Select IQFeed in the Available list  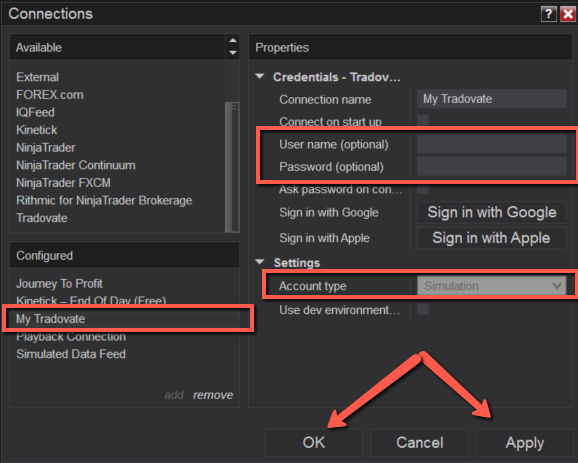pyautogui.click(x=35, y=112)
